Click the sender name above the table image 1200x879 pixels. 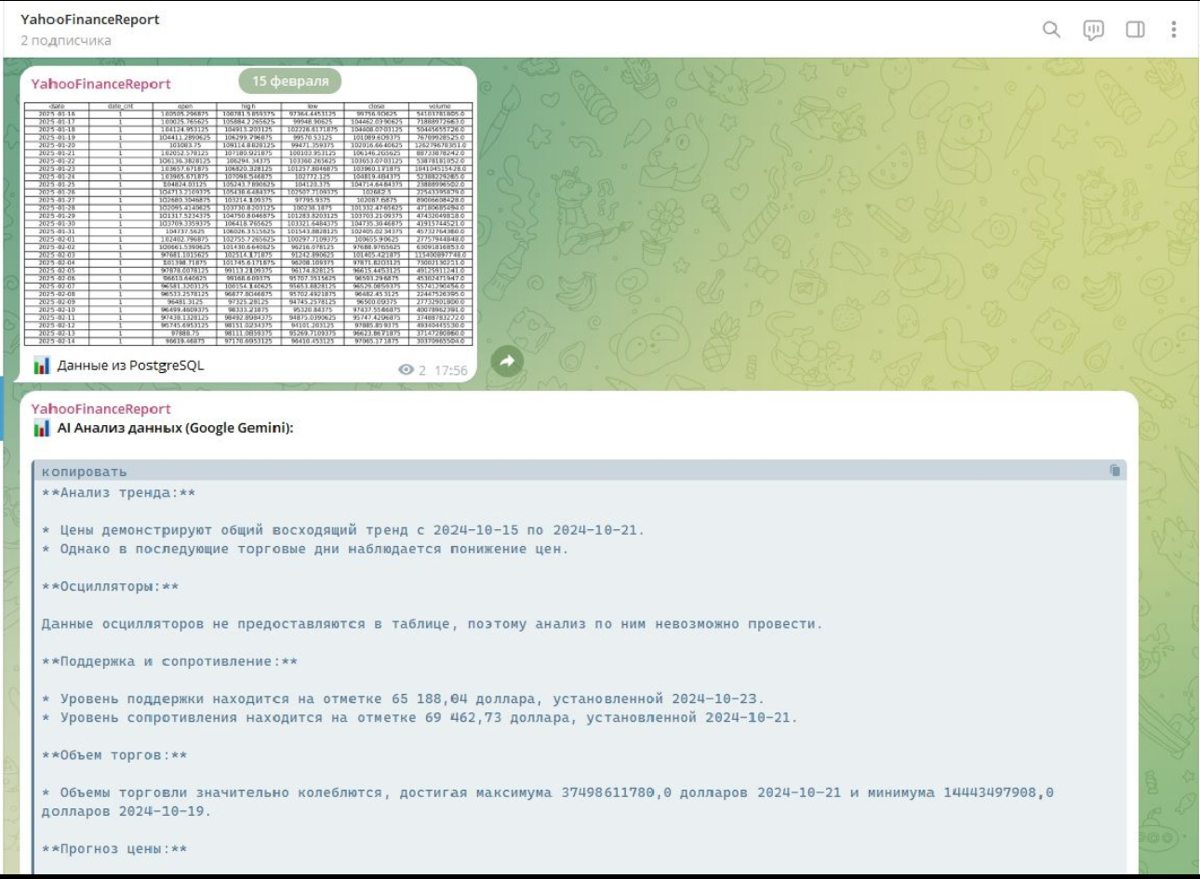[x=101, y=84]
